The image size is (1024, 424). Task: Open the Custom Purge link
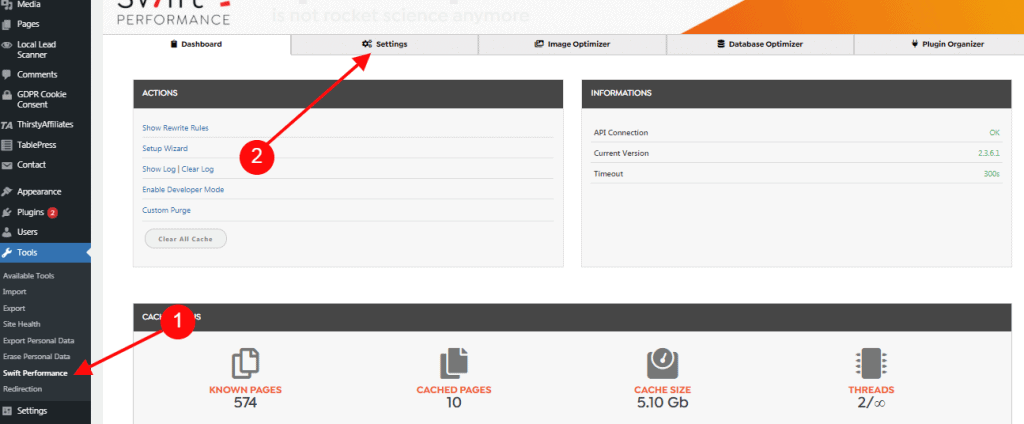pyautogui.click(x=166, y=210)
